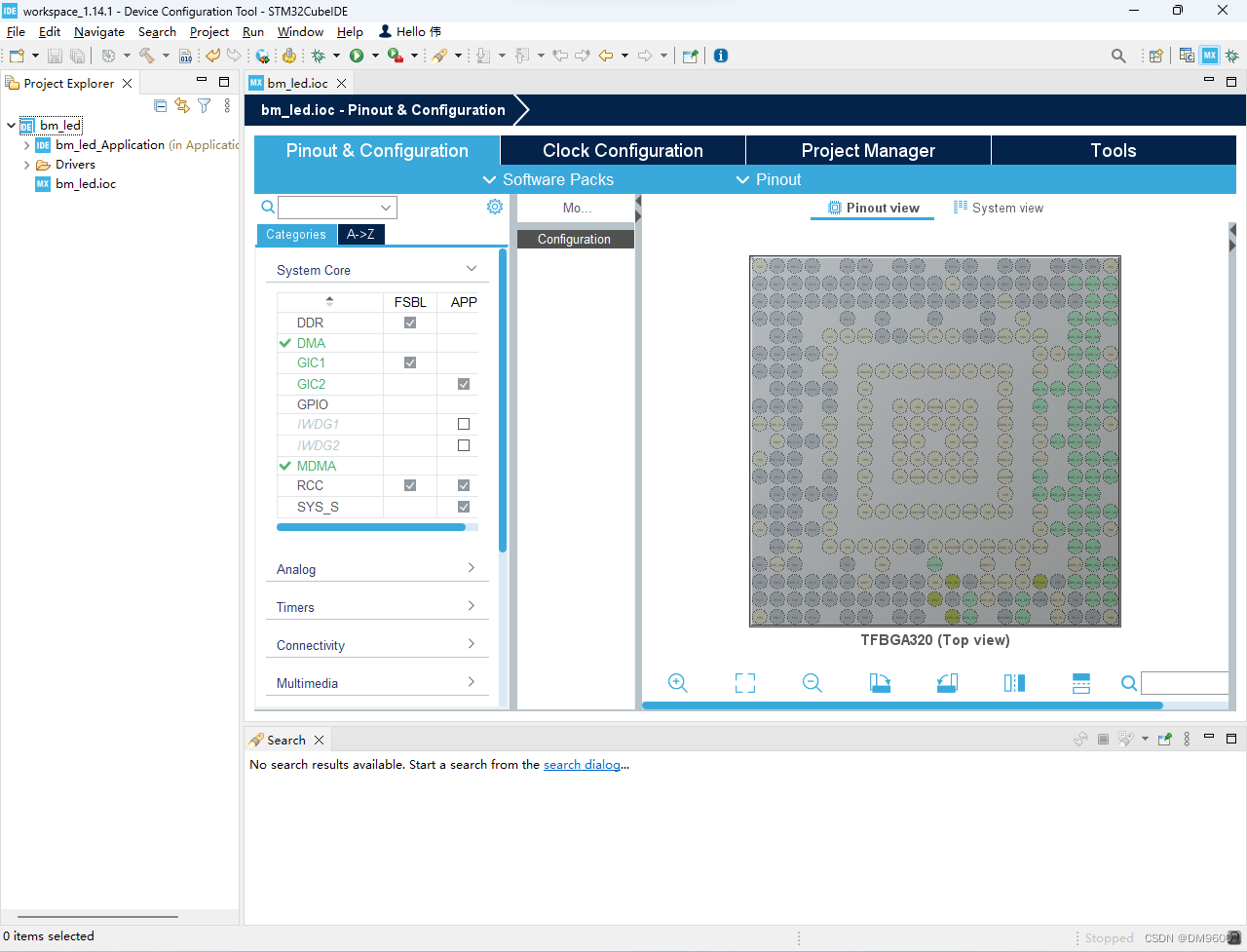1247x952 pixels.
Task: Click the Open Perspective icon
Action: coord(1156,56)
